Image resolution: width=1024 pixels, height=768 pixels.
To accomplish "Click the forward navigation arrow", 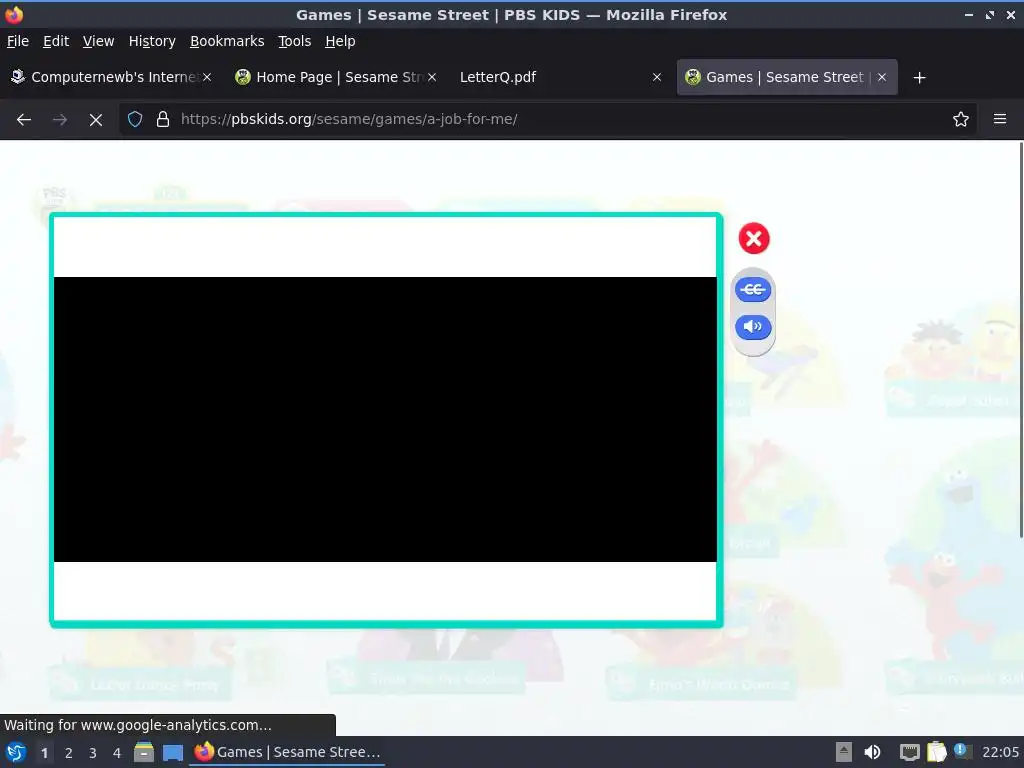I will click(x=59, y=120).
